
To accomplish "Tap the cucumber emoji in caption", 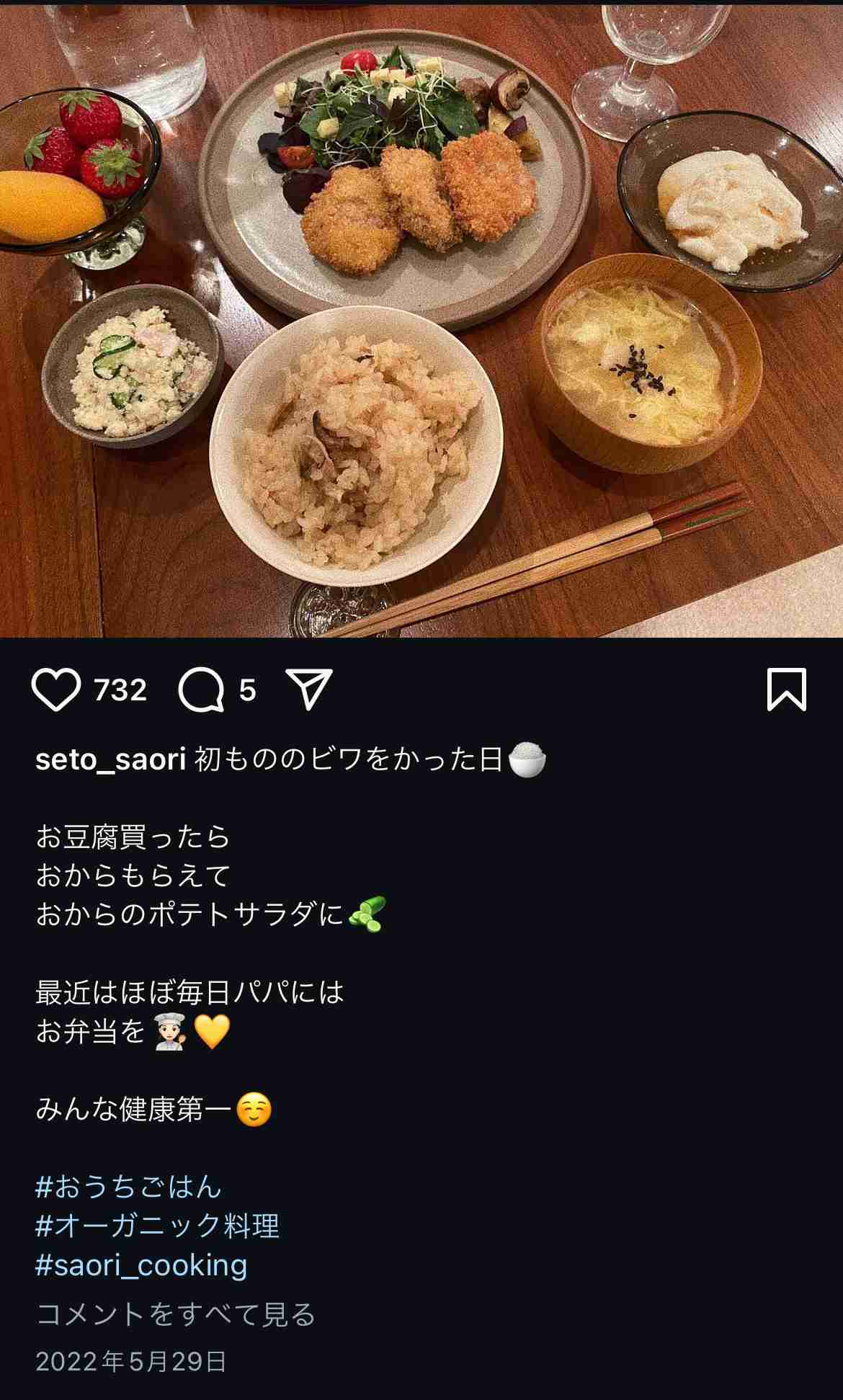I will [367, 914].
